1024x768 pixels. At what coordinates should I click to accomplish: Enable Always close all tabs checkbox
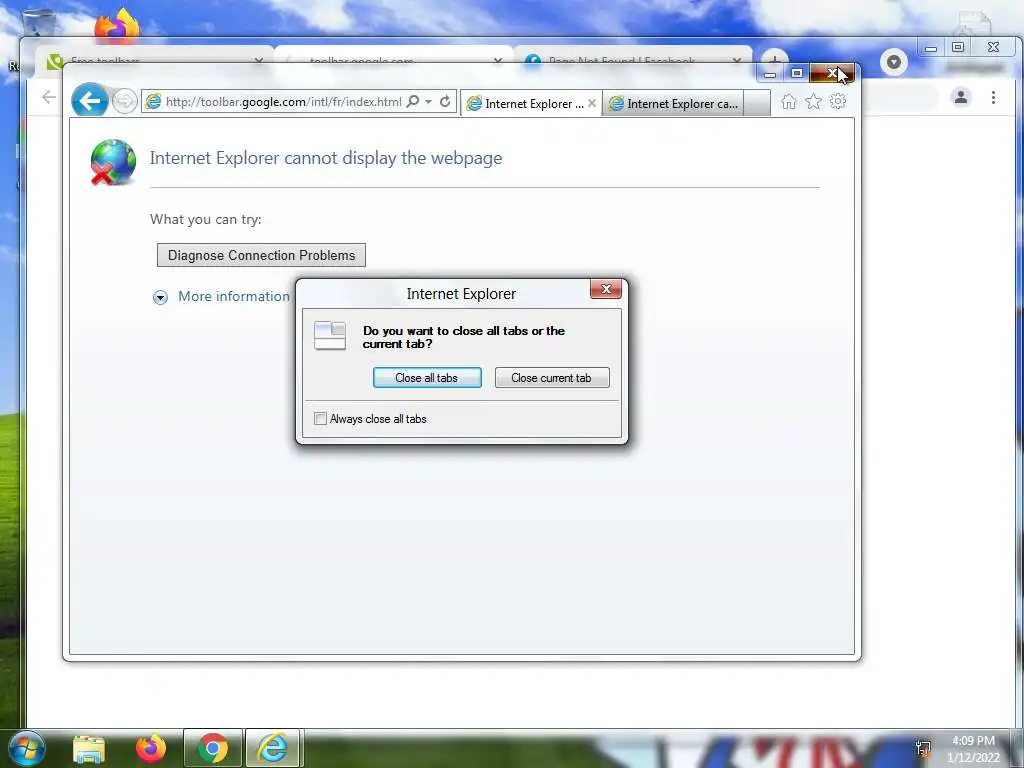(320, 419)
